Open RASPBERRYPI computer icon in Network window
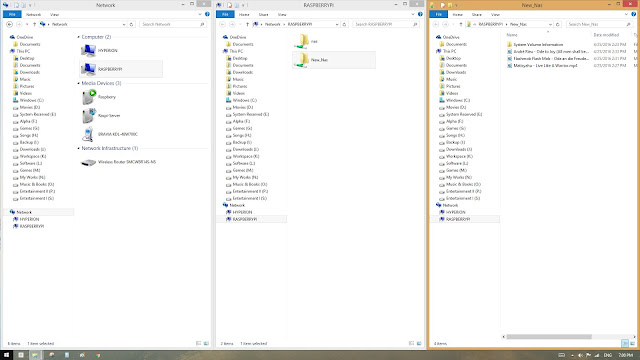 point(89,69)
